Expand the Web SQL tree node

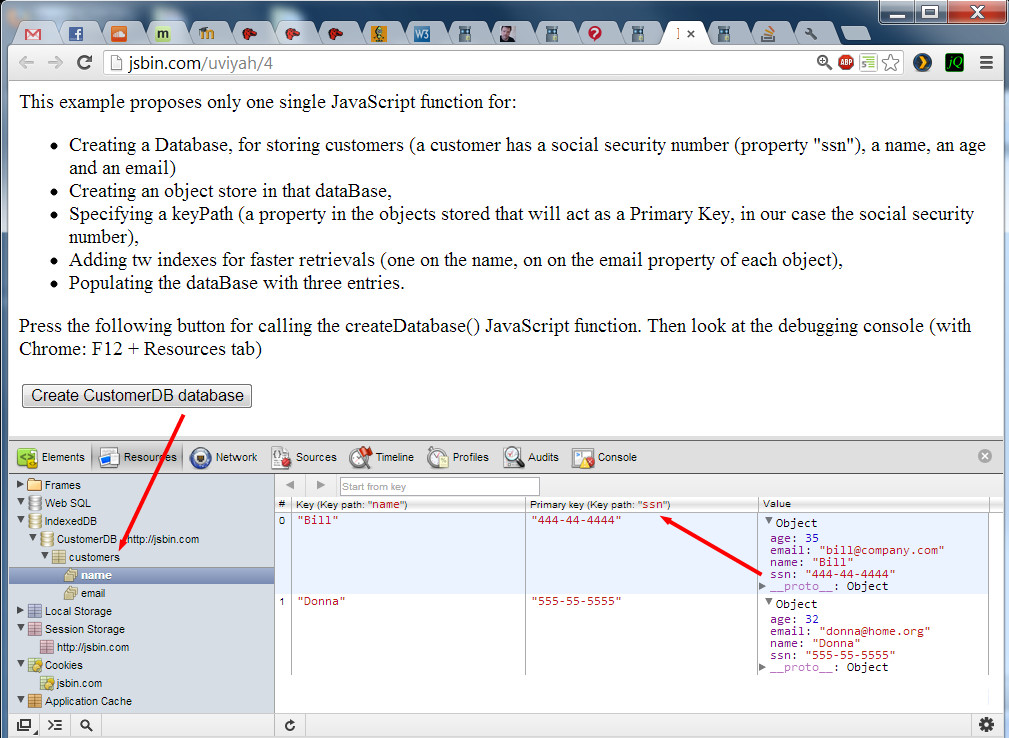(21, 503)
